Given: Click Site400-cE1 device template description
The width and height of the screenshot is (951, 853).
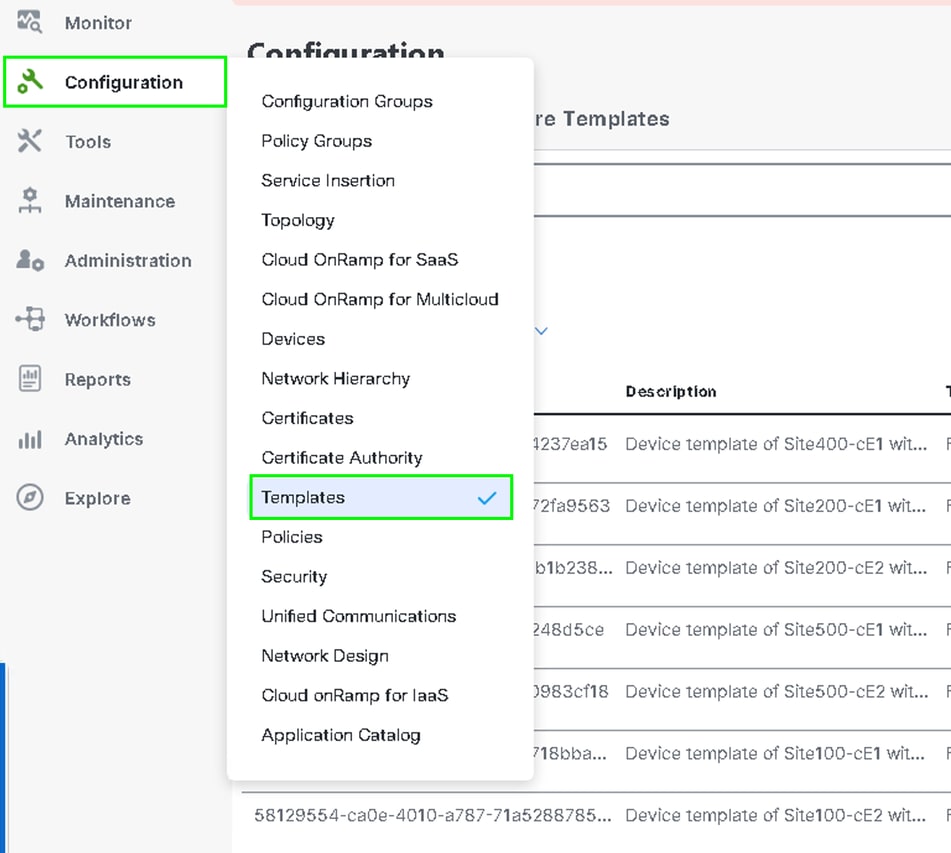Looking at the screenshot, I should click(x=776, y=444).
